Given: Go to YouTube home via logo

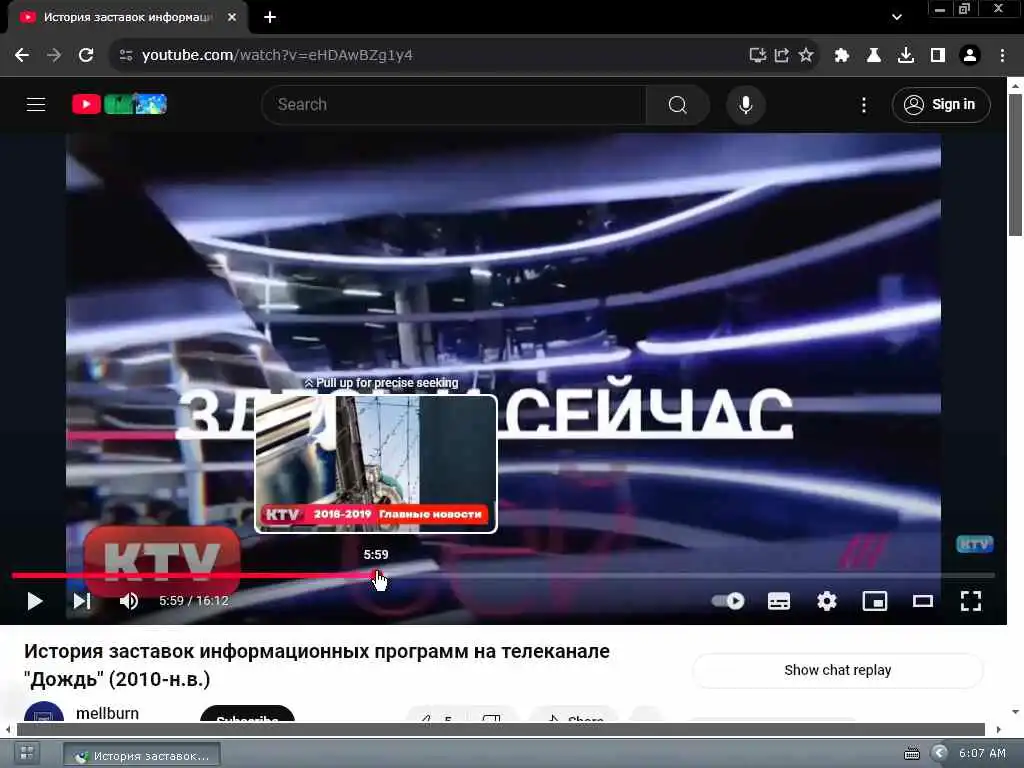Looking at the screenshot, I should tap(119, 104).
